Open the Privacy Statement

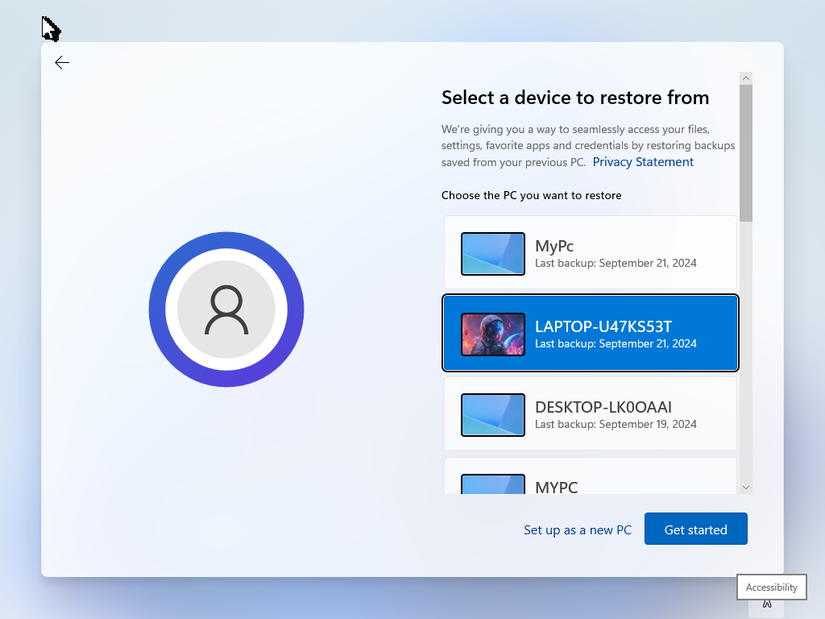click(643, 161)
